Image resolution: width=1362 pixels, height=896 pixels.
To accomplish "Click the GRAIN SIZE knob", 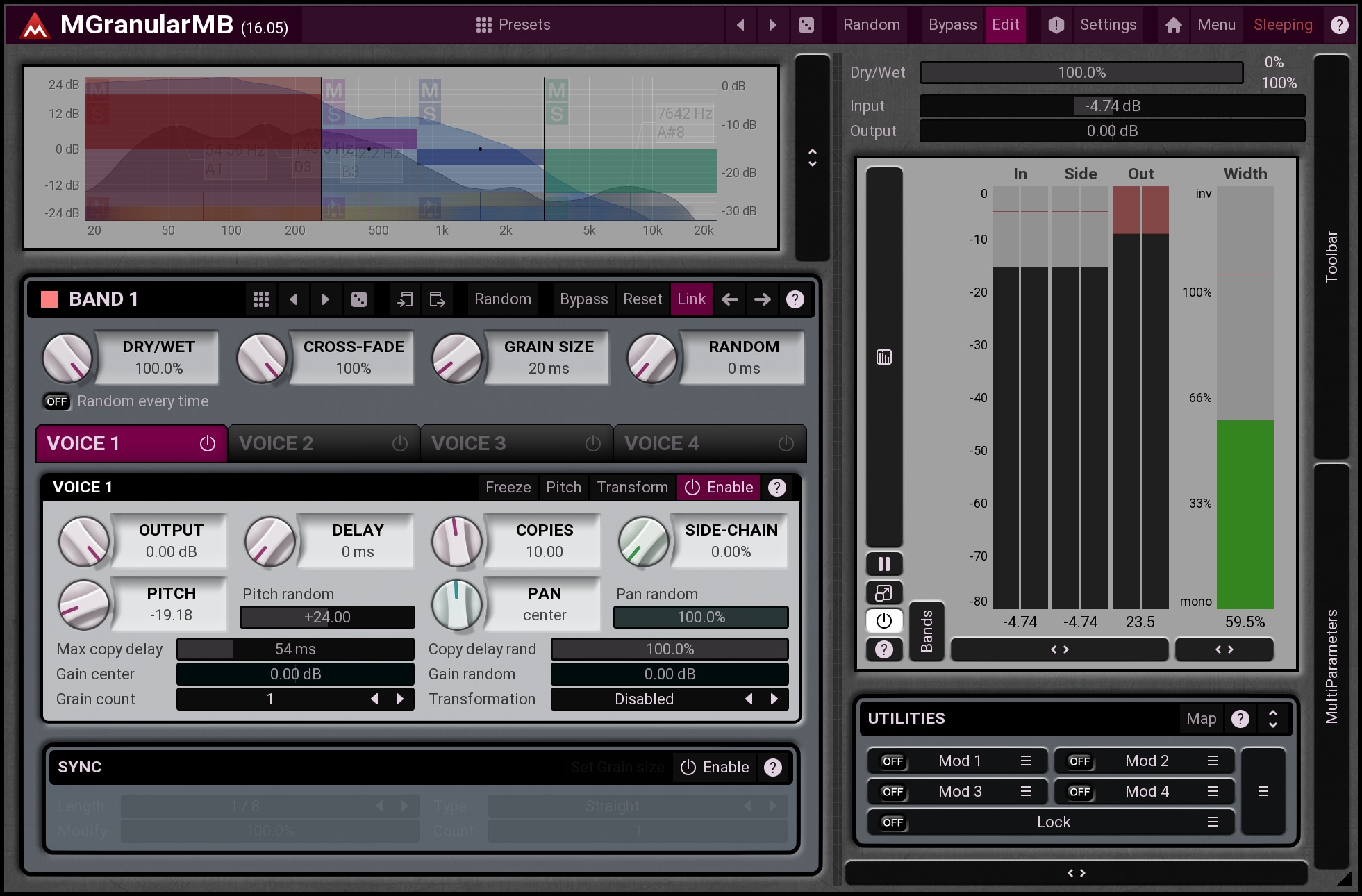I will coord(456,358).
